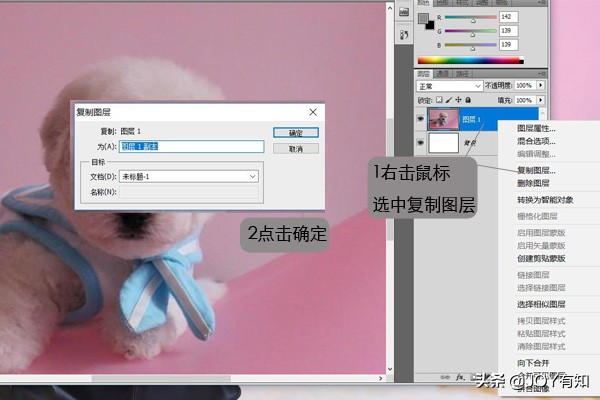
Task: Click 填充 100% value field
Action: point(525,100)
